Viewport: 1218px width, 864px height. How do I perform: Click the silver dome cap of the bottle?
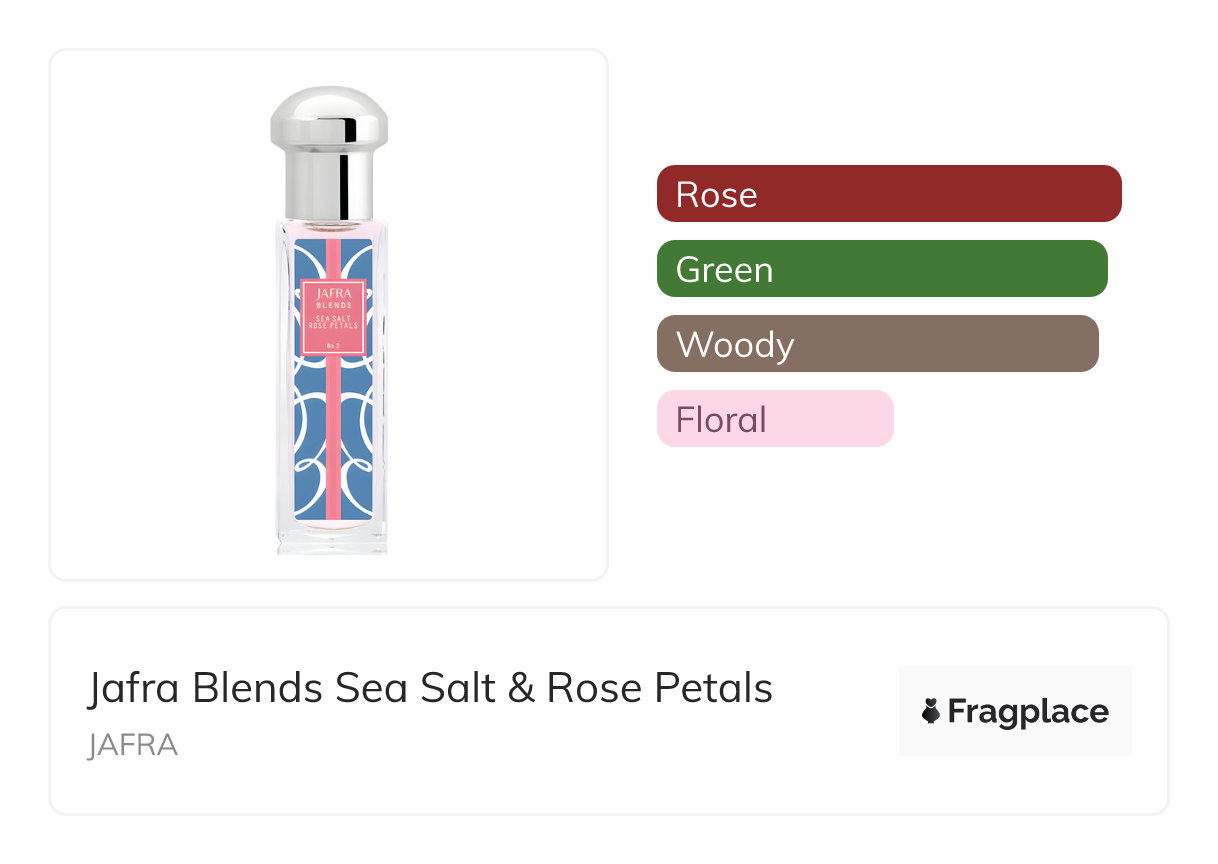pos(329,115)
